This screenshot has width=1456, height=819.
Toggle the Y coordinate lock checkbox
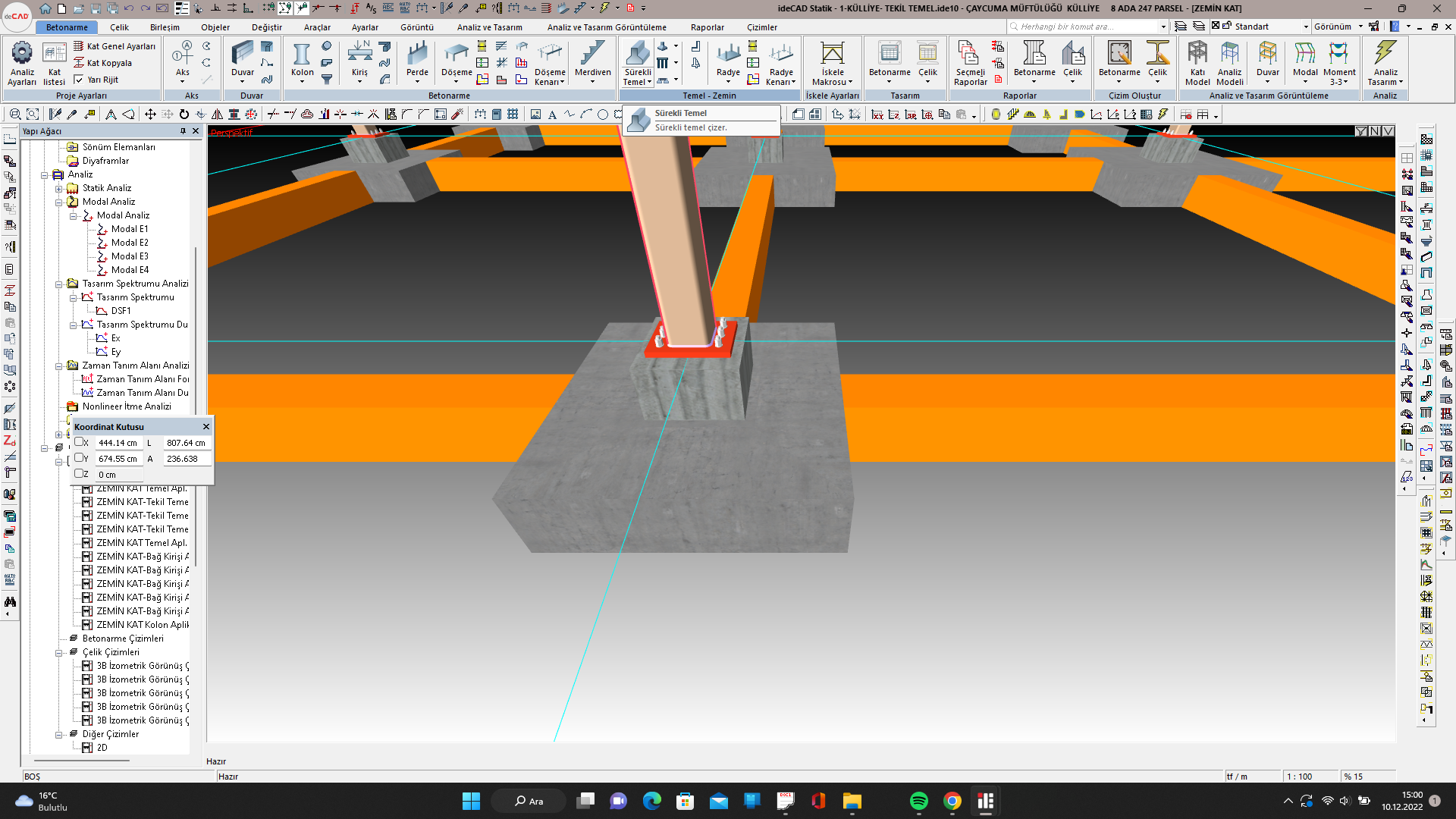79,458
